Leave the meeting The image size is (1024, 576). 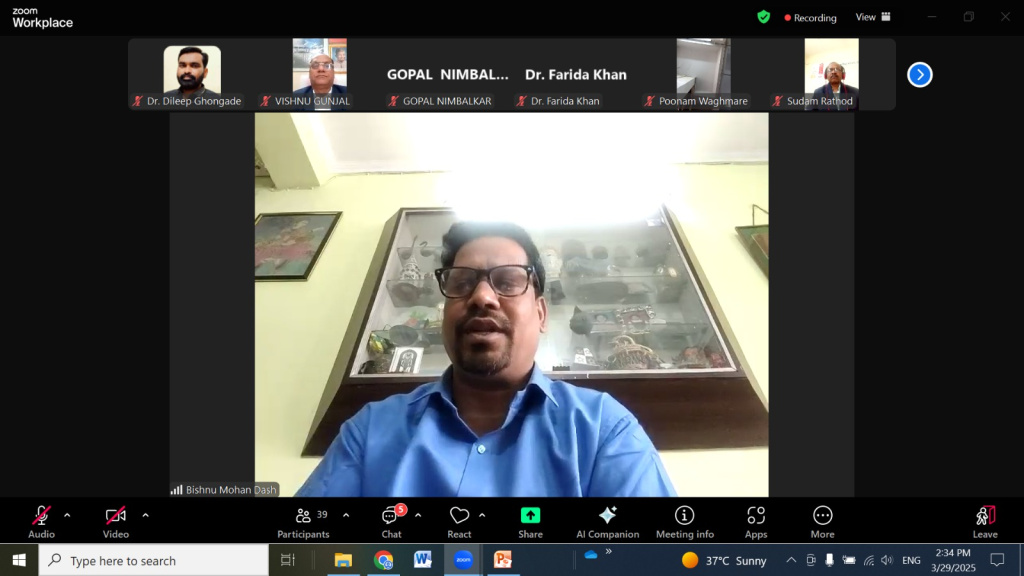point(985,520)
